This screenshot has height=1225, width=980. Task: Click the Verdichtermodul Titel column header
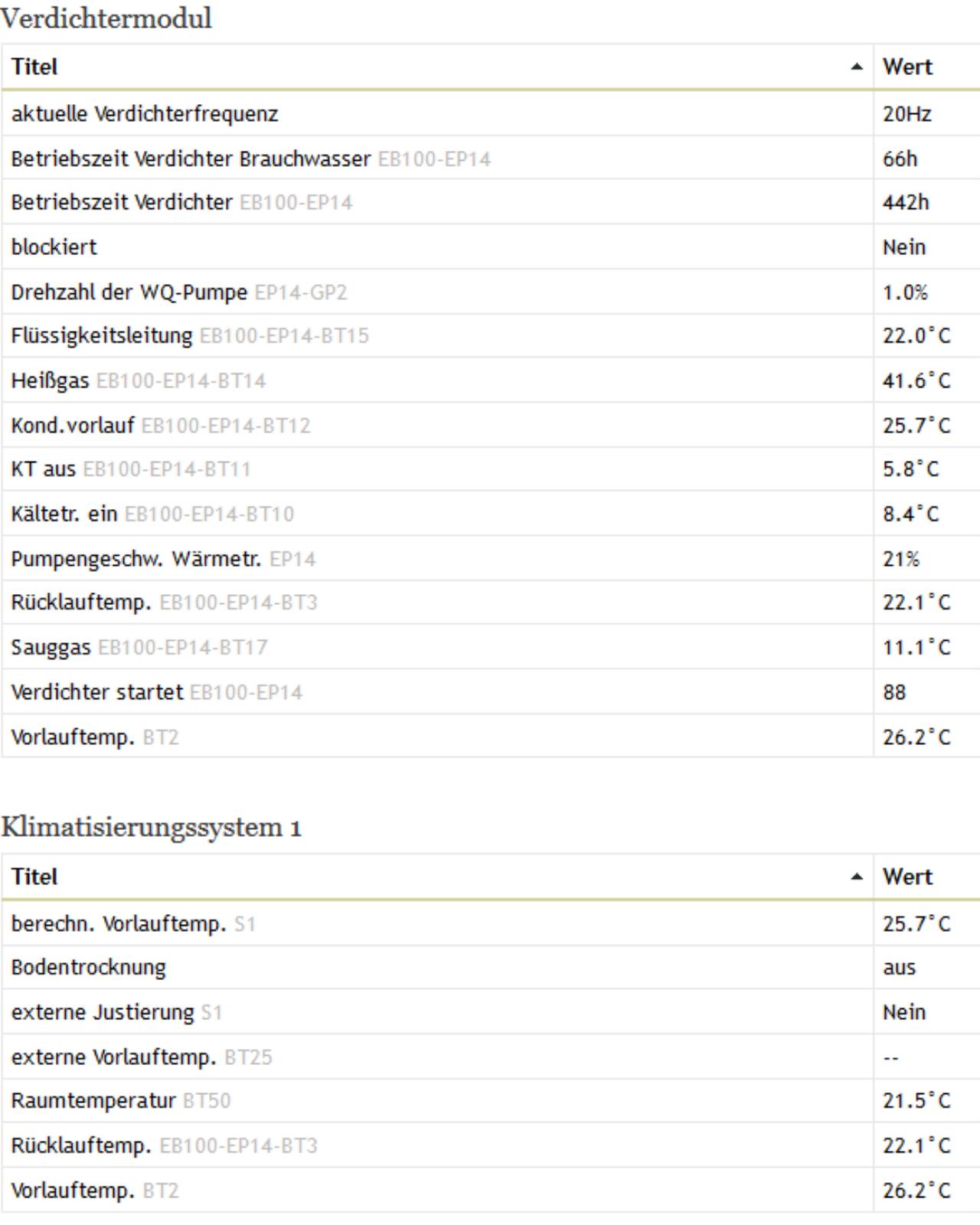coord(437,67)
